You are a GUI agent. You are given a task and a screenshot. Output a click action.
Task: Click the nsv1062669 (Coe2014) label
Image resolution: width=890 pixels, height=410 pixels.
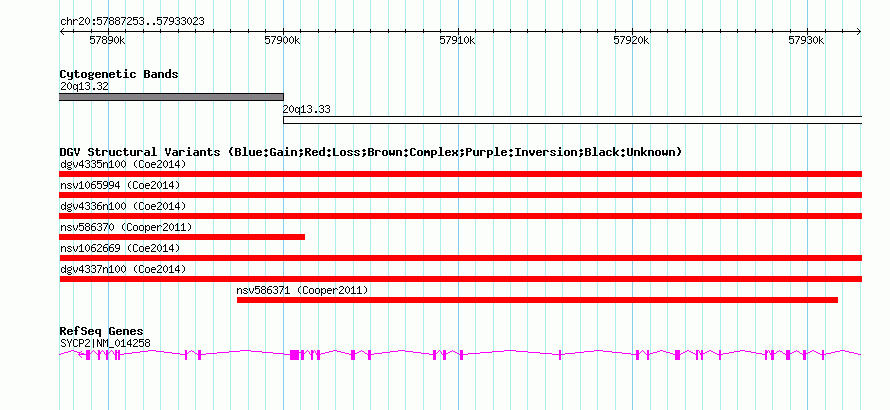pyautogui.click(x=120, y=249)
